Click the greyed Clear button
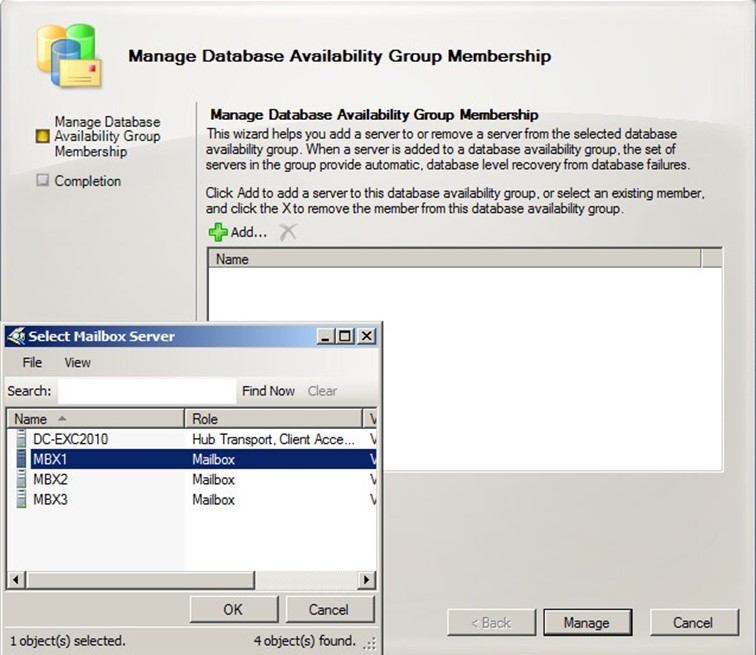 [323, 391]
